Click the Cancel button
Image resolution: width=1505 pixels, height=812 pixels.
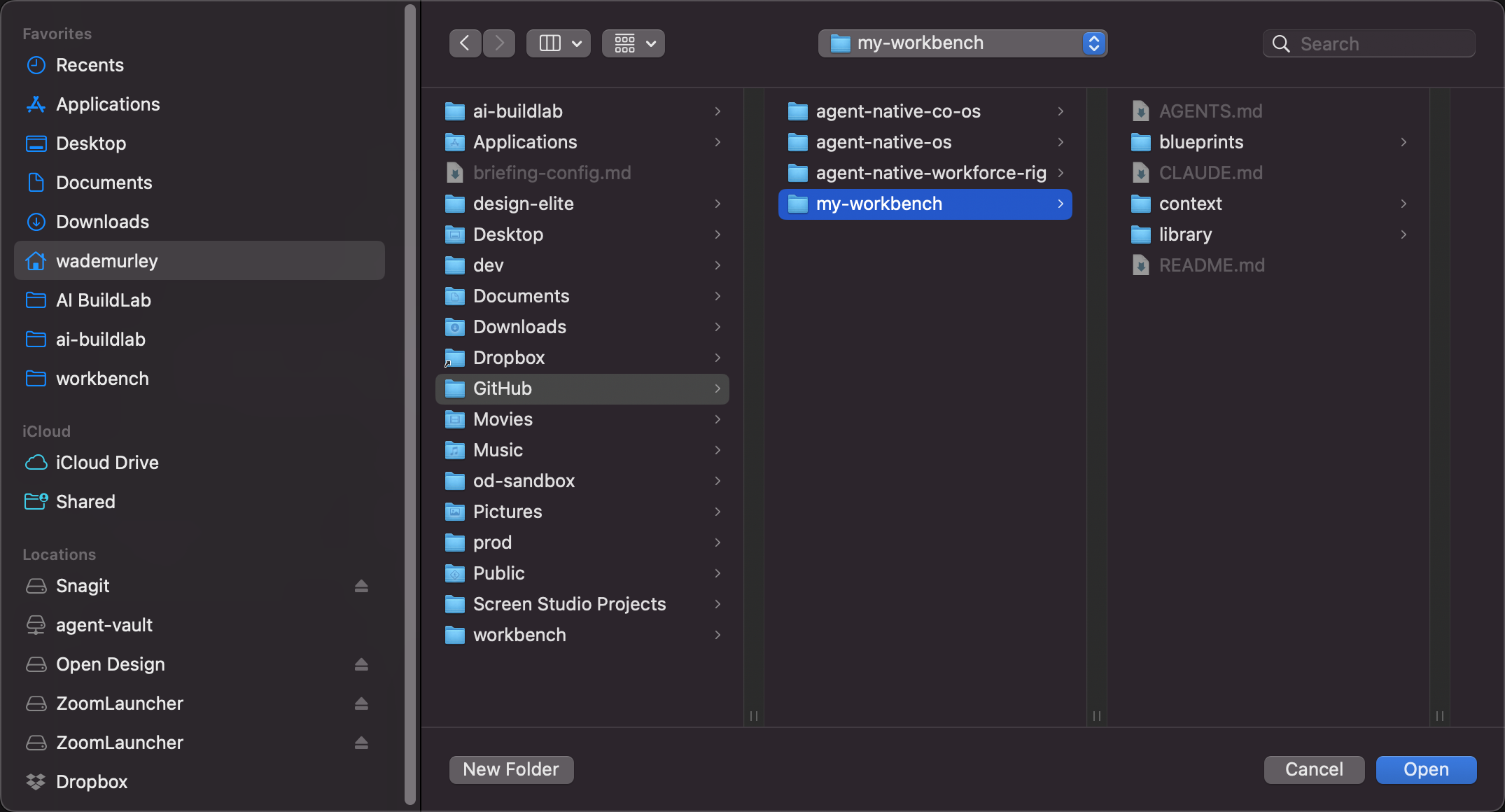click(1314, 769)
